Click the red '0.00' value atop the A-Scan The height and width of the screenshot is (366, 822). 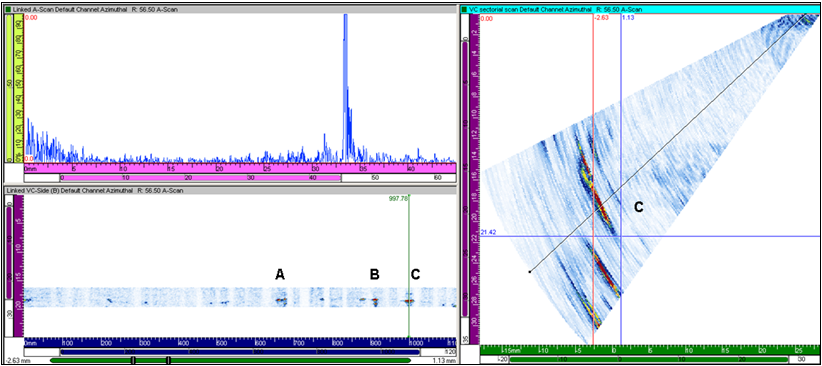31,18
